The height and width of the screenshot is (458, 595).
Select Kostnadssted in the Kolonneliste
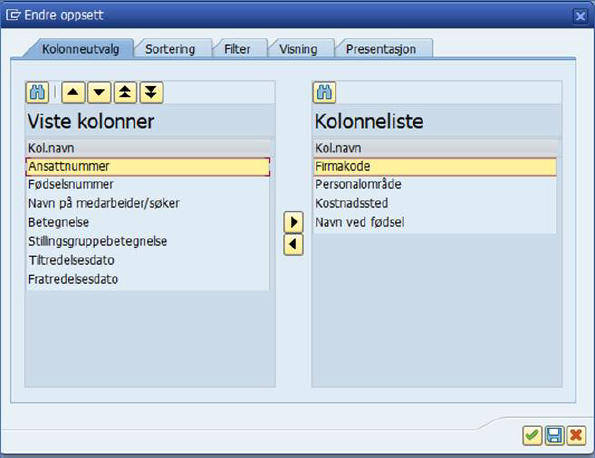pyautogui.click(x=435, y=203)
